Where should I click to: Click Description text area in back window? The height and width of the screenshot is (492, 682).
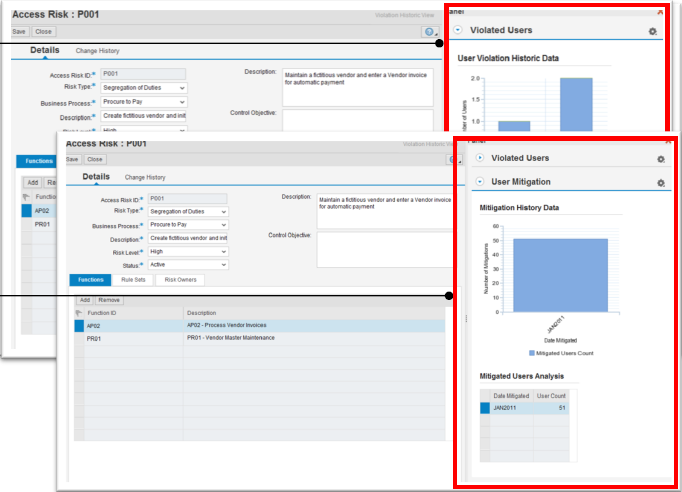click(358, 87)
